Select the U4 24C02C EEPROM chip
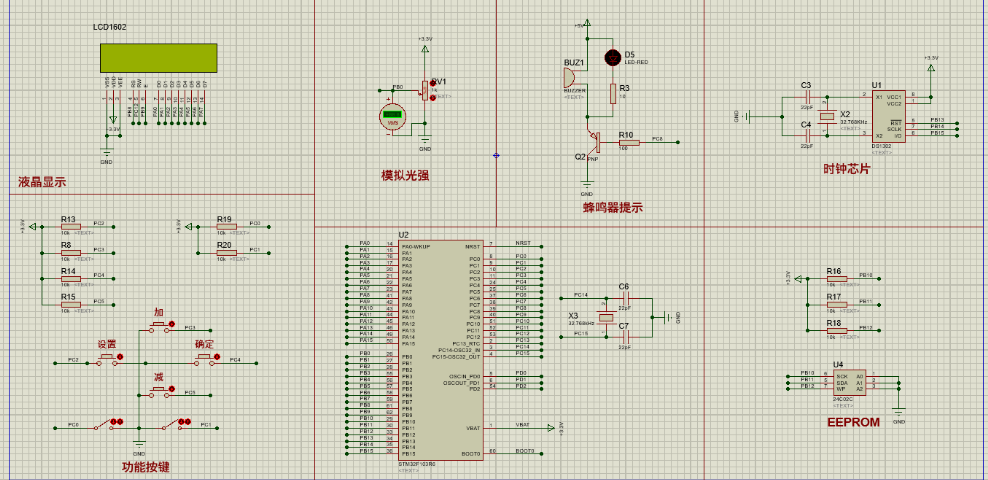 pyautogui.click(x=849, y=382)
